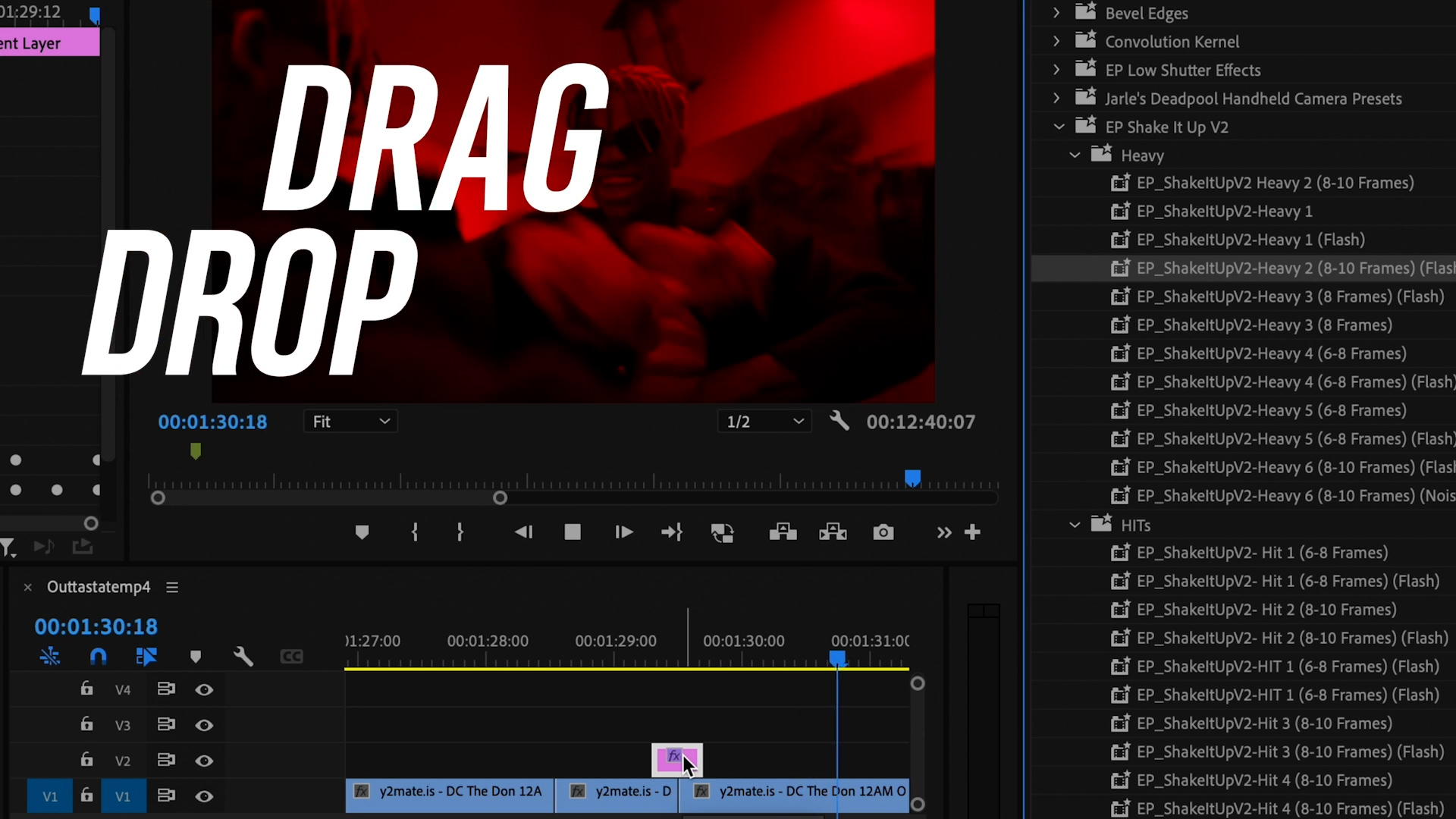The image size is (1456, 819).
Task: Click the Add Marker button in monitor
Action: pyautogui.click(x=362, y=532)
